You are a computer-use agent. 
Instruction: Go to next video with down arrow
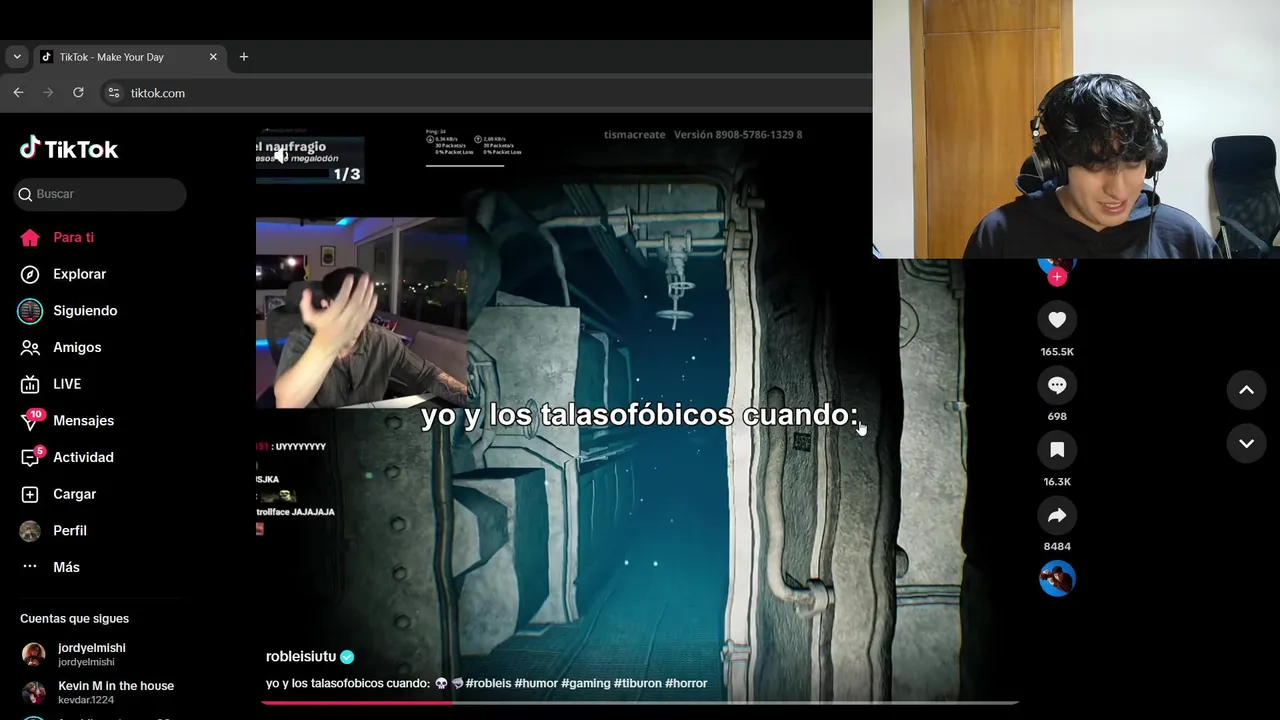[1246, 443]
